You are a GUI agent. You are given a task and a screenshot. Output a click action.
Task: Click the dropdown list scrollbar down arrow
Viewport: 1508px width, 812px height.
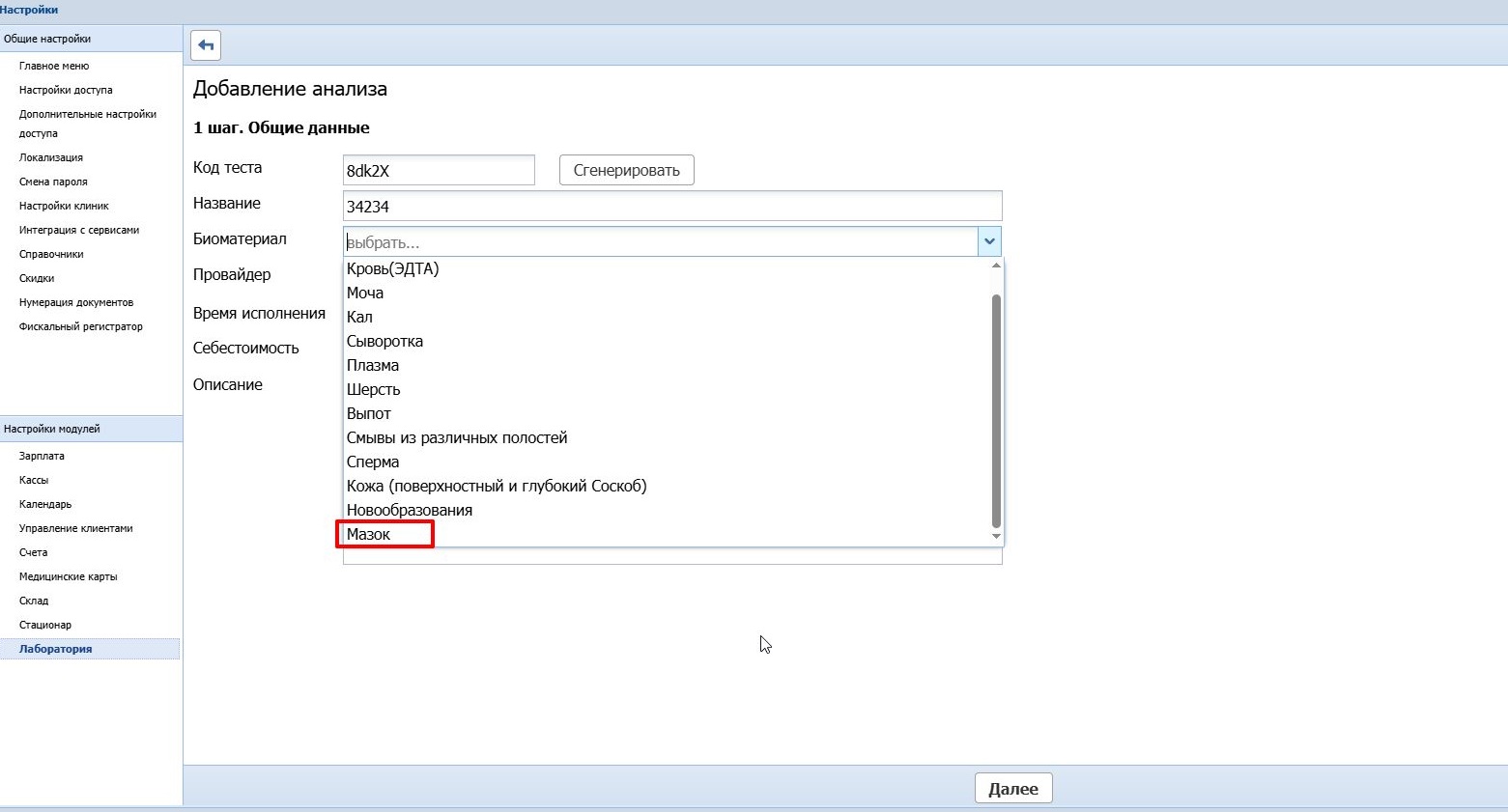996,537
